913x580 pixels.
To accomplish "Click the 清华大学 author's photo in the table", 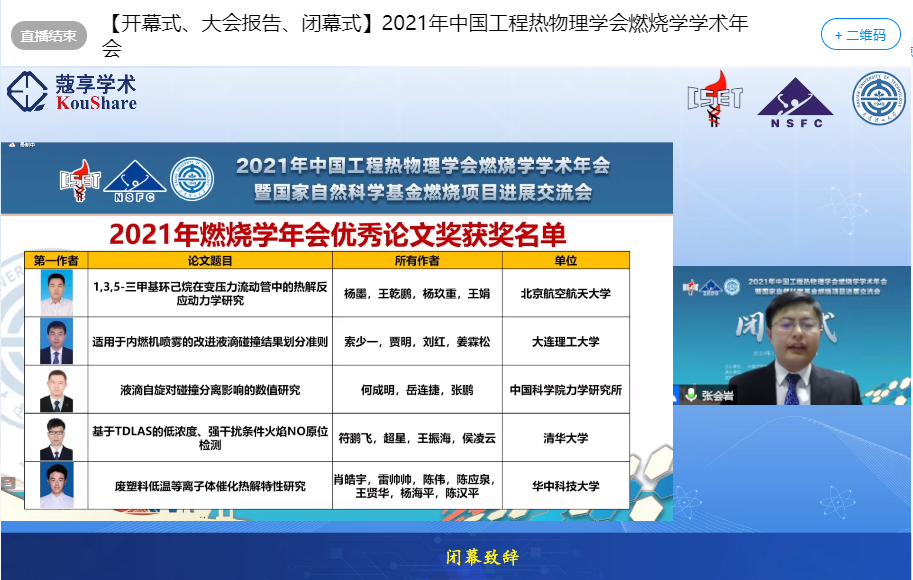I will click(x=56, y=437).
